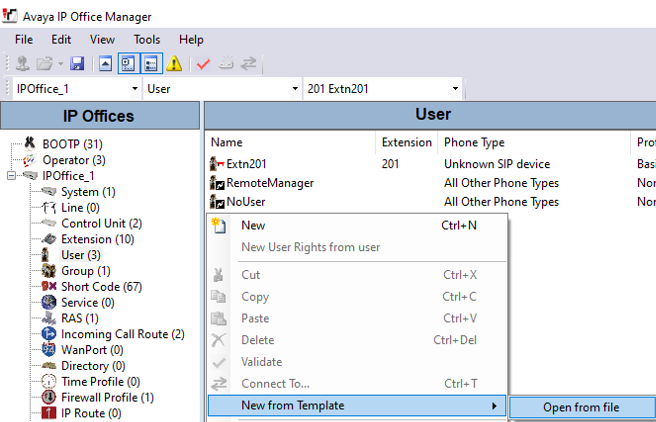Screen dimensions: 656x422
Task: Select WanPort (0) tree item
Action: click(x=92, y=350)
